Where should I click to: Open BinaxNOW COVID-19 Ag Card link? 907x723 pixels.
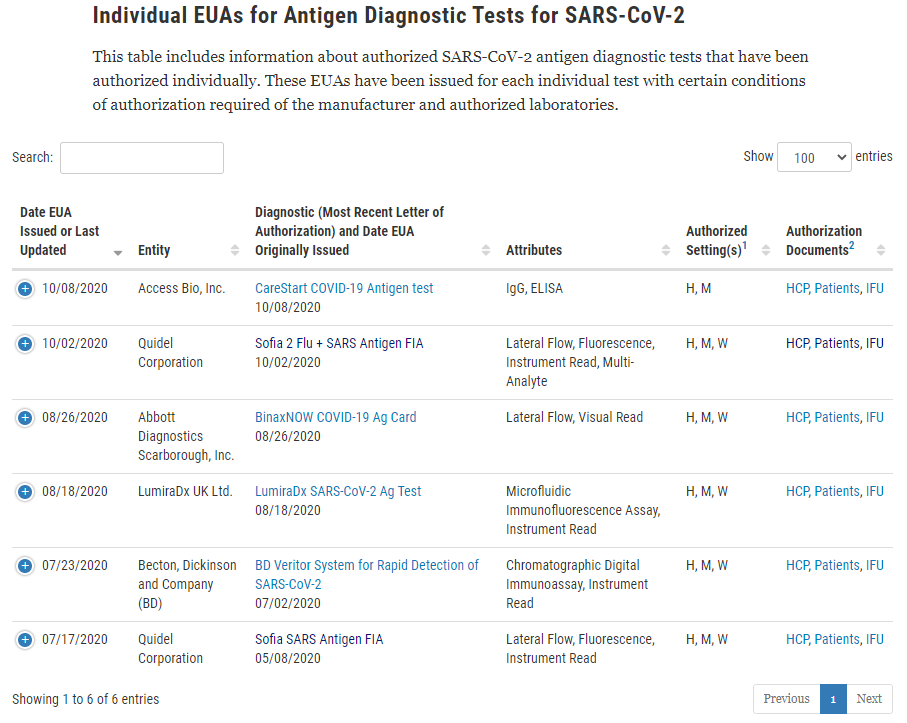335,417
